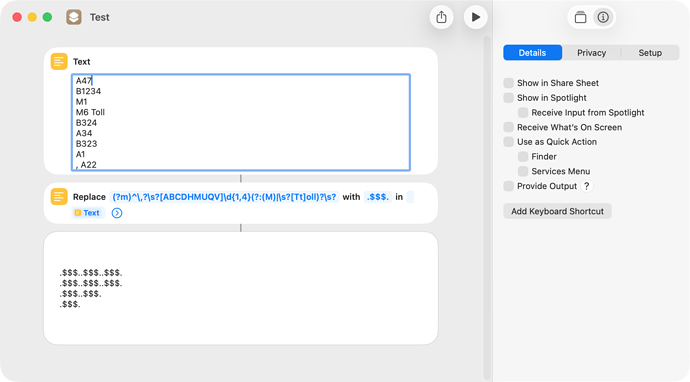Viewport: 690px width, 382px height.
Task: Edit the regex pattern field in Replace
Action: [224, 197]
